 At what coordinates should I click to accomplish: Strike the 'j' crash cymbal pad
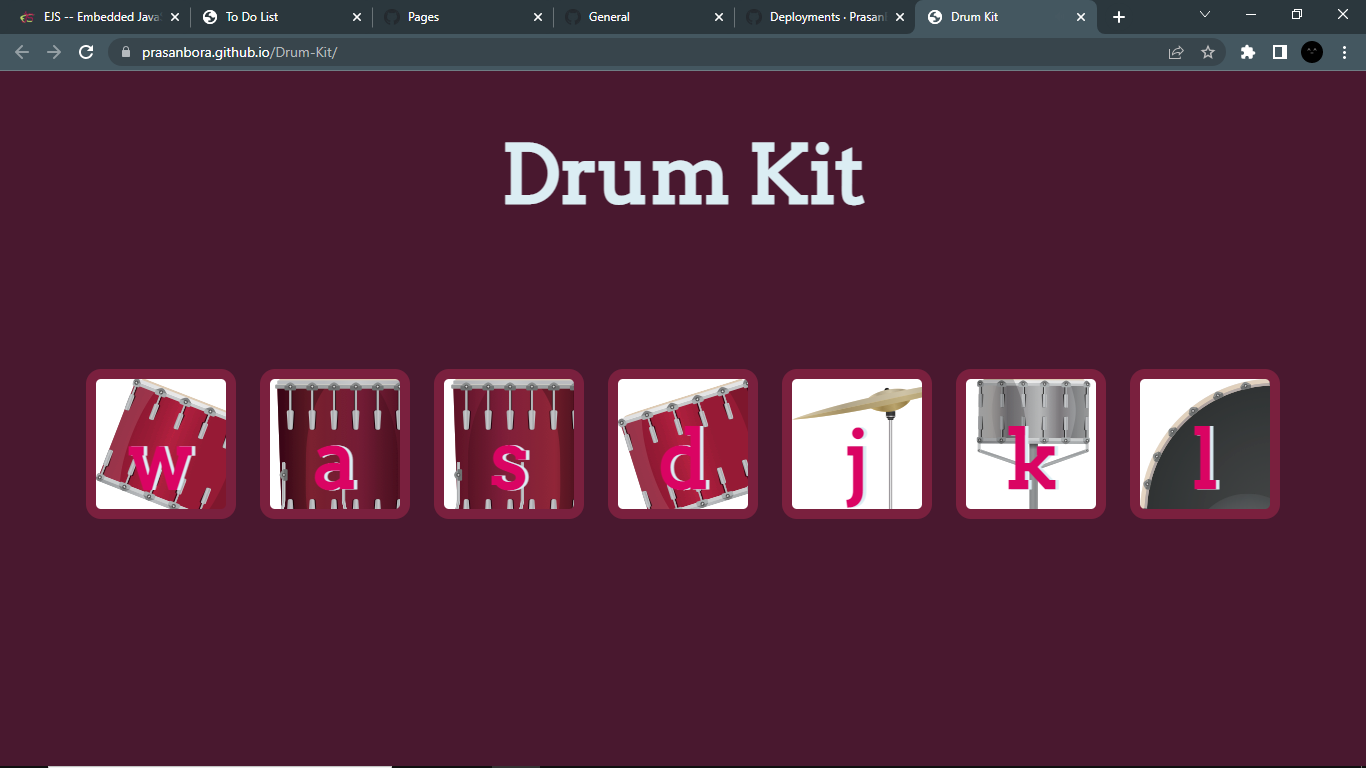pyautogui.click(x=856, y=444)
